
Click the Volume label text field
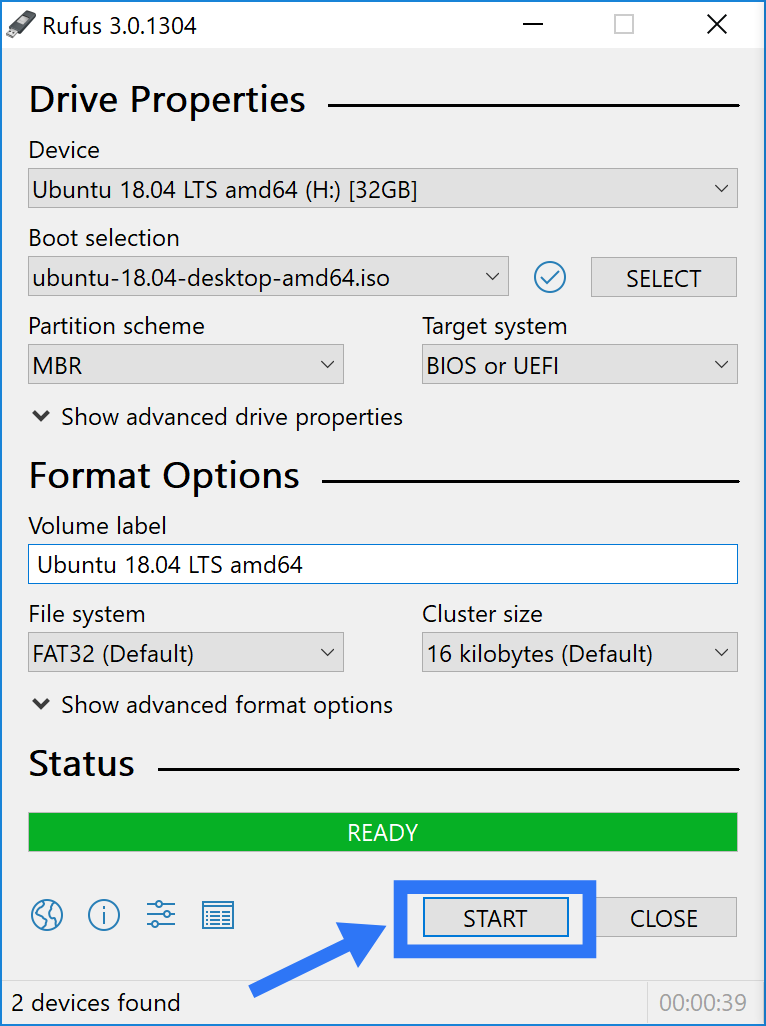pyautogui.click(x=383, y=564)
